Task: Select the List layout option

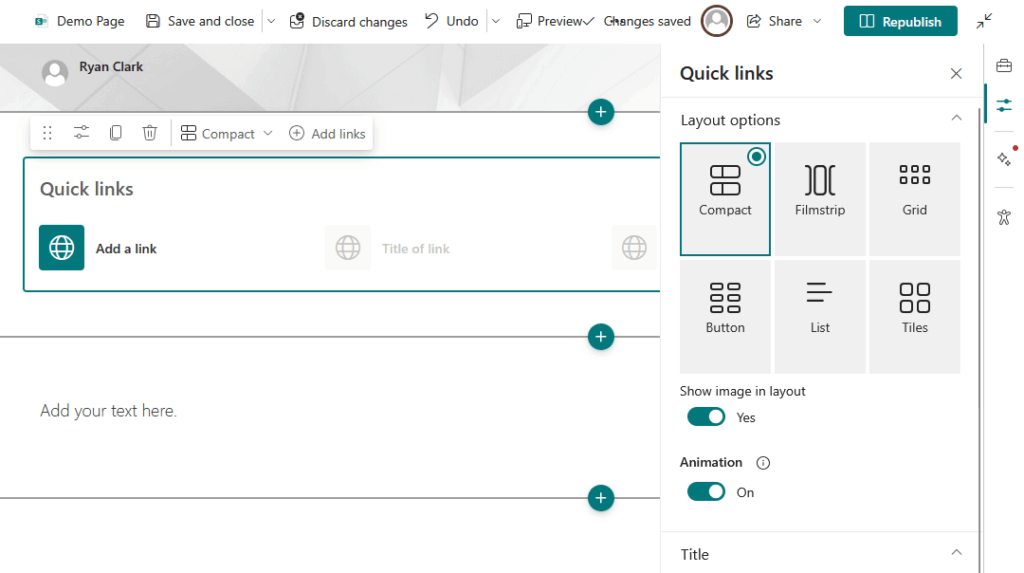Action: pyautogui.click(x=820, y=316)
